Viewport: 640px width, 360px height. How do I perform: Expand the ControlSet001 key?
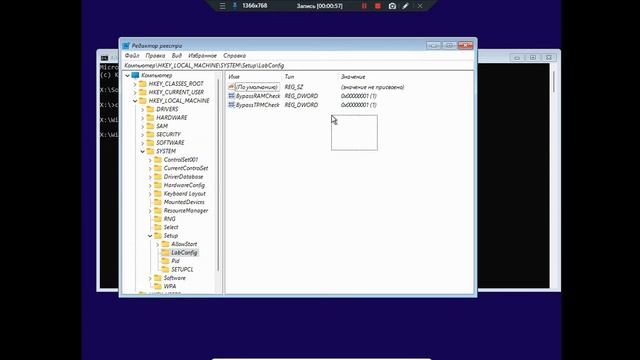[x=150, y=160]
